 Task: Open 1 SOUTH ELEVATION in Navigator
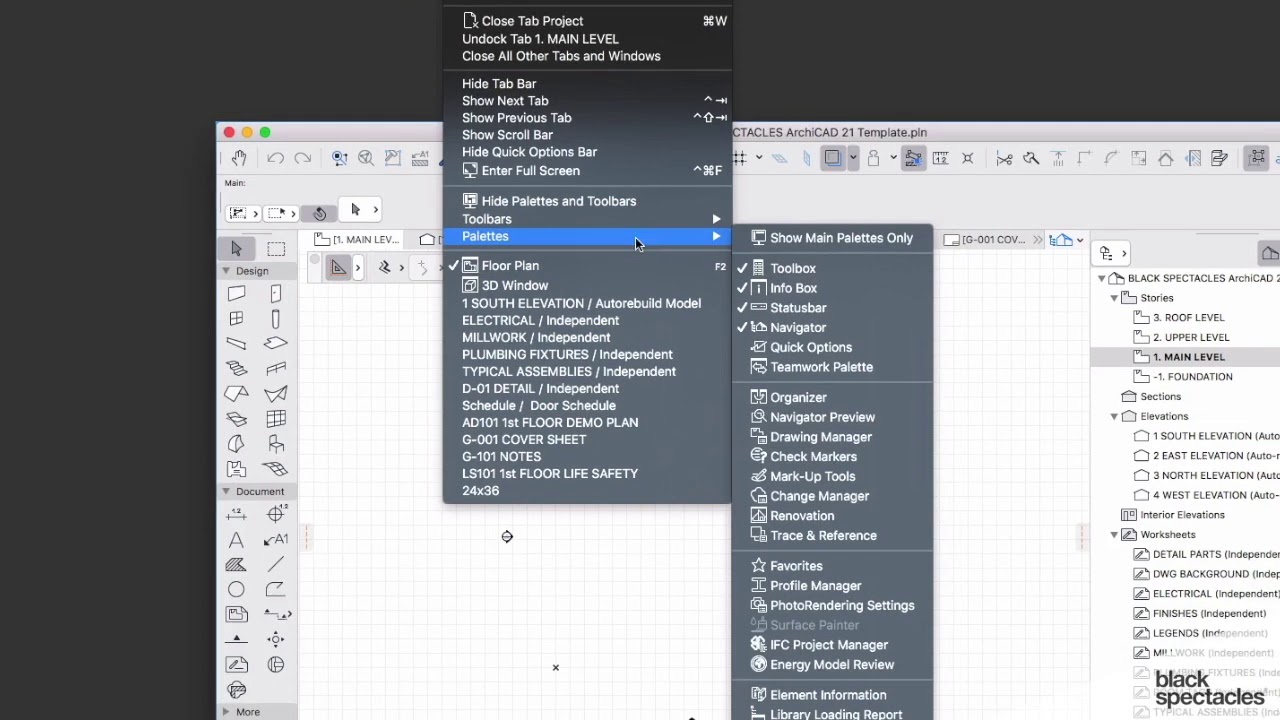tap(1215, 436)
